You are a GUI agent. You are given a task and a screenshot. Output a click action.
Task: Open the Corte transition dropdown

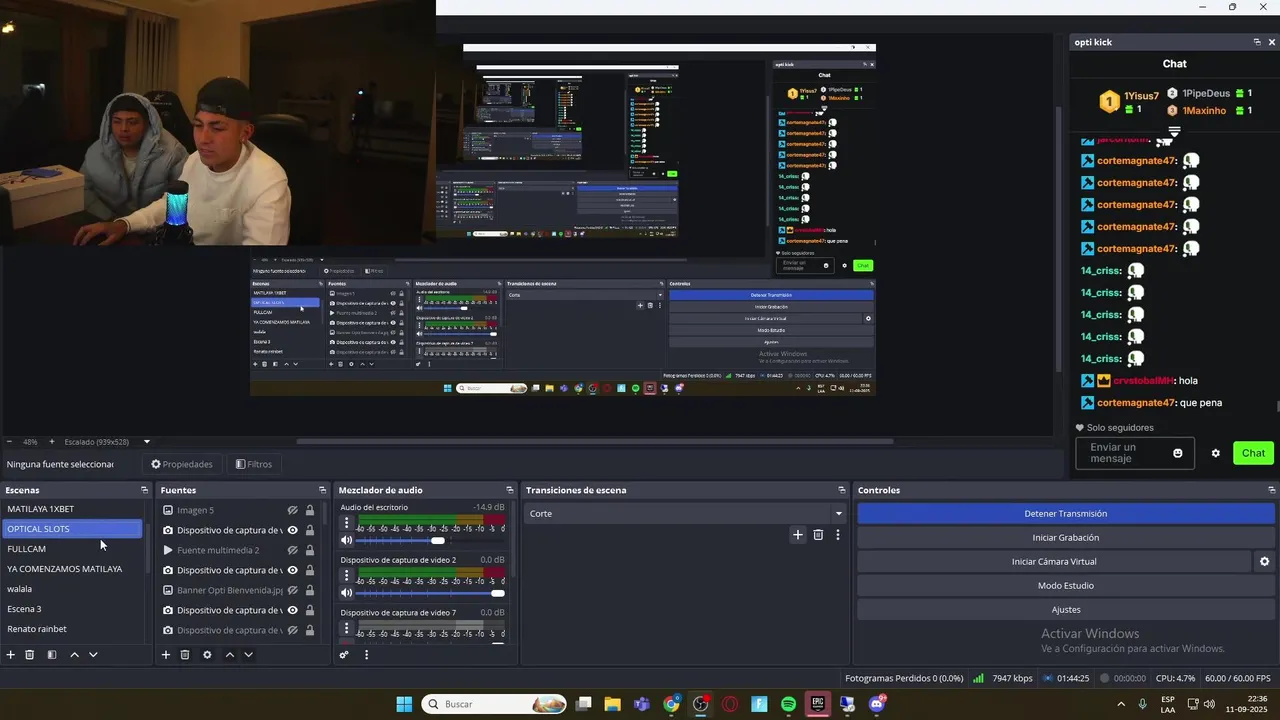click(x=685, y=513)
